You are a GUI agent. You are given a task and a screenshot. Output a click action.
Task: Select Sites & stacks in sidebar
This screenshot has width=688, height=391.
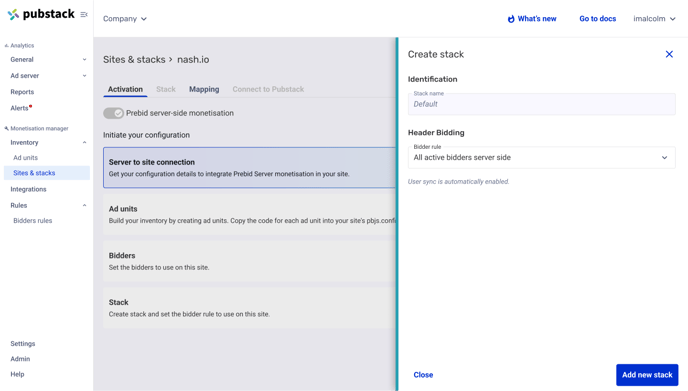[47, 173]
